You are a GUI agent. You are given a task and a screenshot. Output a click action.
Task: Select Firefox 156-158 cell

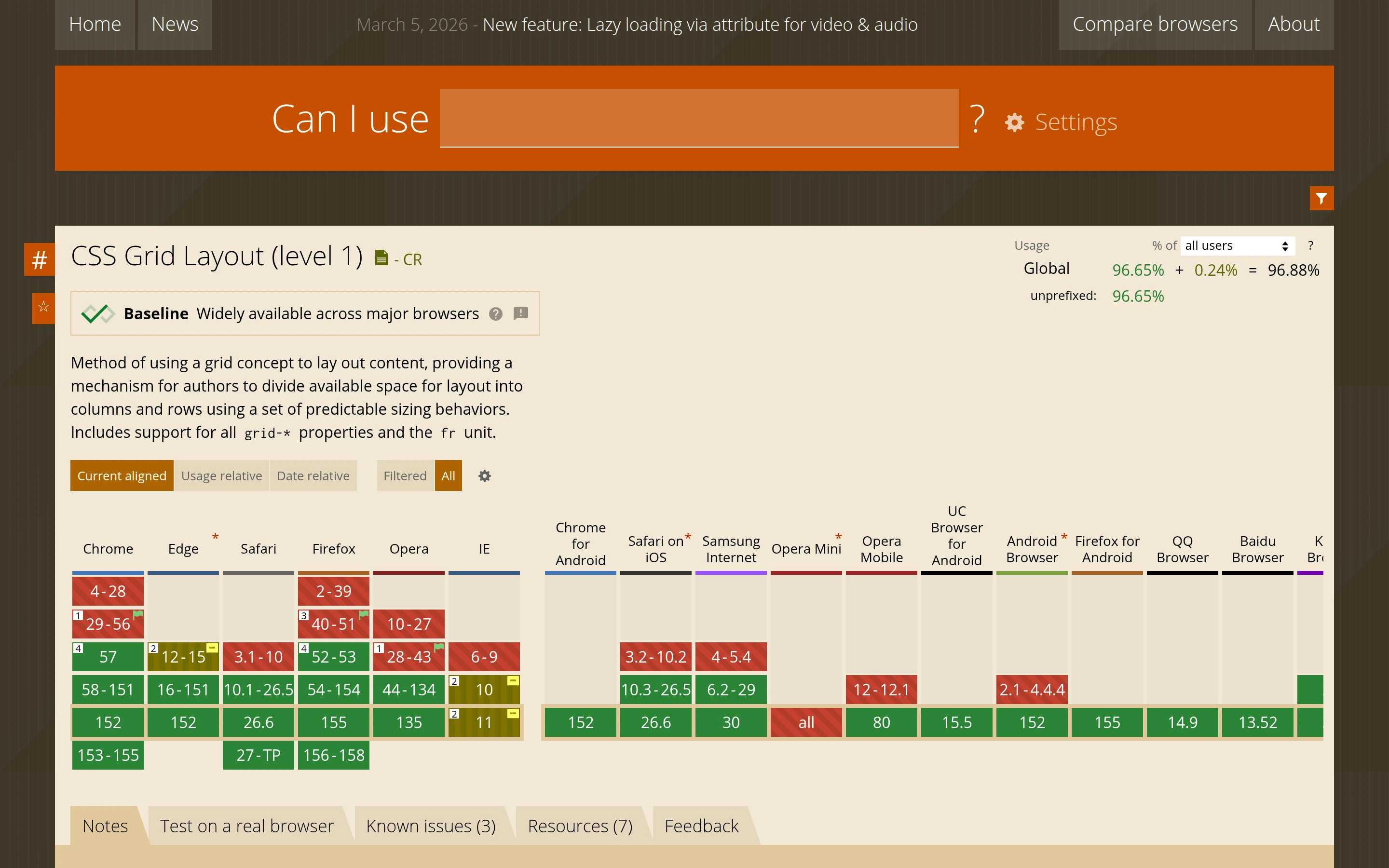(x=333, y=755)
